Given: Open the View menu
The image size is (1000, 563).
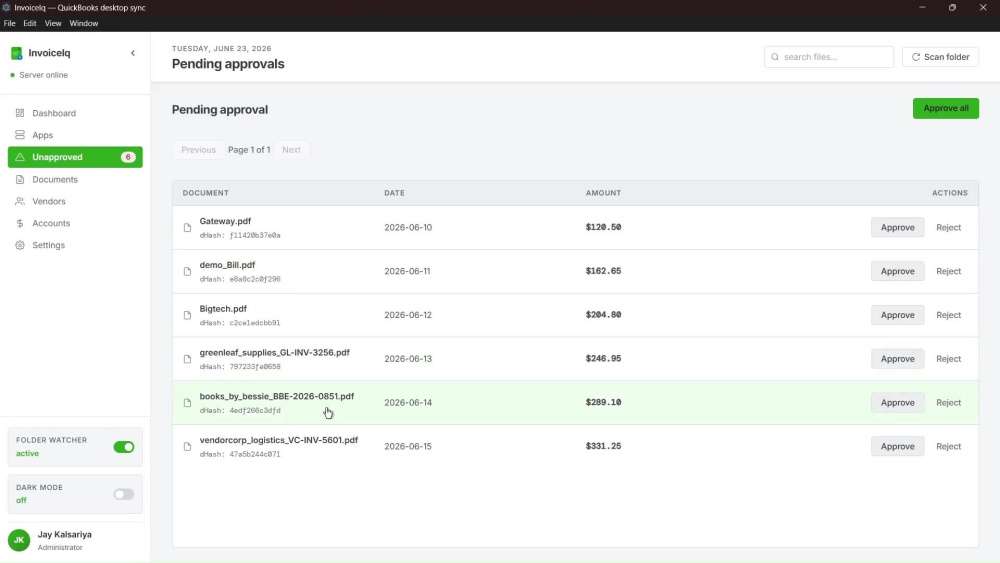Looking at the screenshot, I should pyautogui.click(x=53, y=23).
